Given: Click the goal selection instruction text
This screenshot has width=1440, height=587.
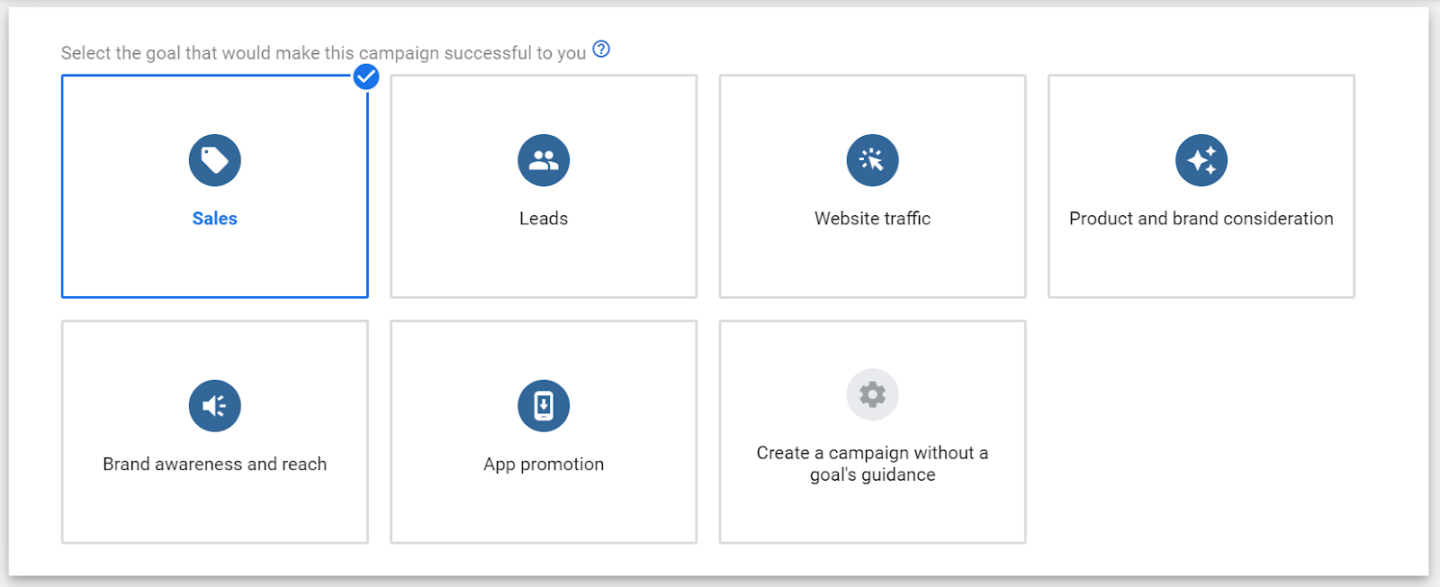Looking at the screenshot, I should point(323,52).
